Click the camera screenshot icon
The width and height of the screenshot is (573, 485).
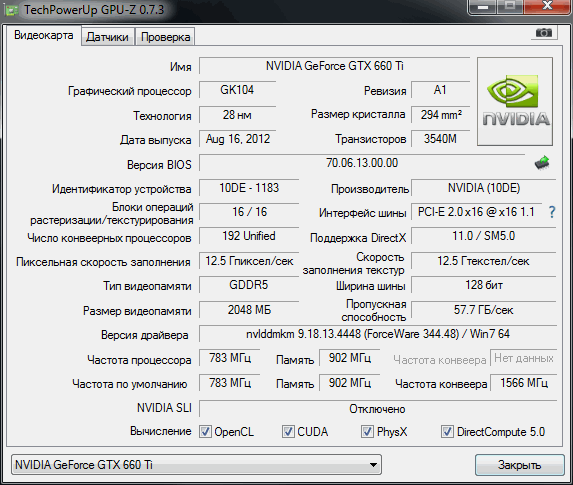tap(544, 33)
